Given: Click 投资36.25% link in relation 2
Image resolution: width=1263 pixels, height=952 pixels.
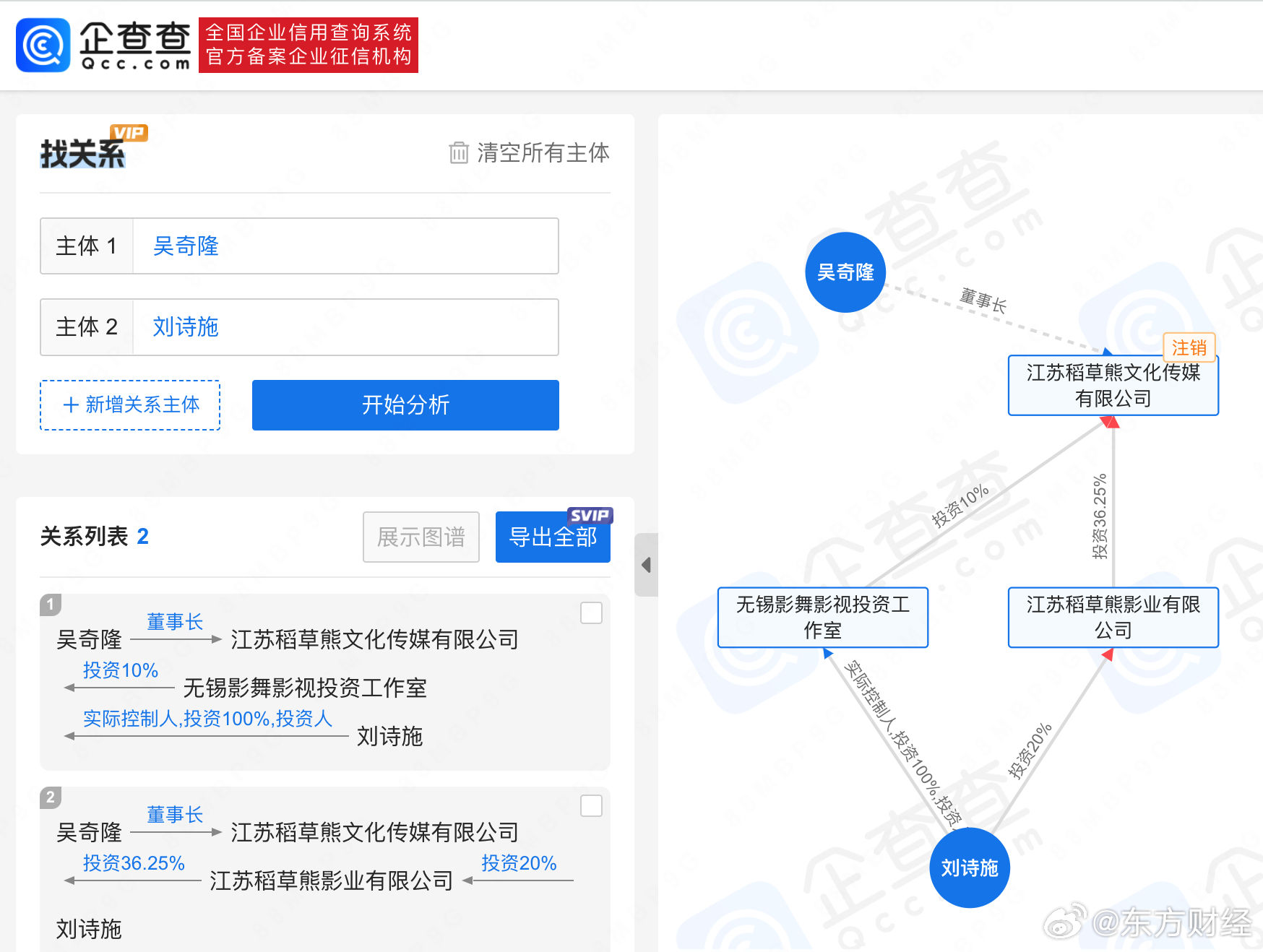Looking at the screenshot, I should (x=134, y=863).
